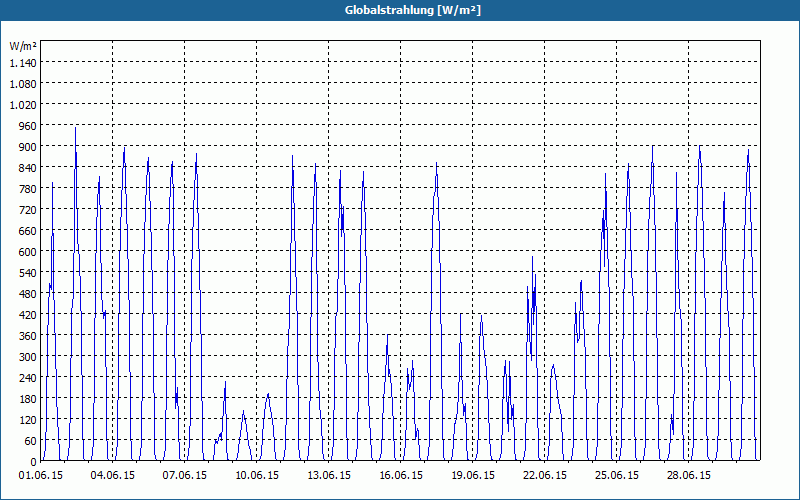Click the 13.06.15 date label
Screen dimensions: 800x500
[x=329, y=476]
